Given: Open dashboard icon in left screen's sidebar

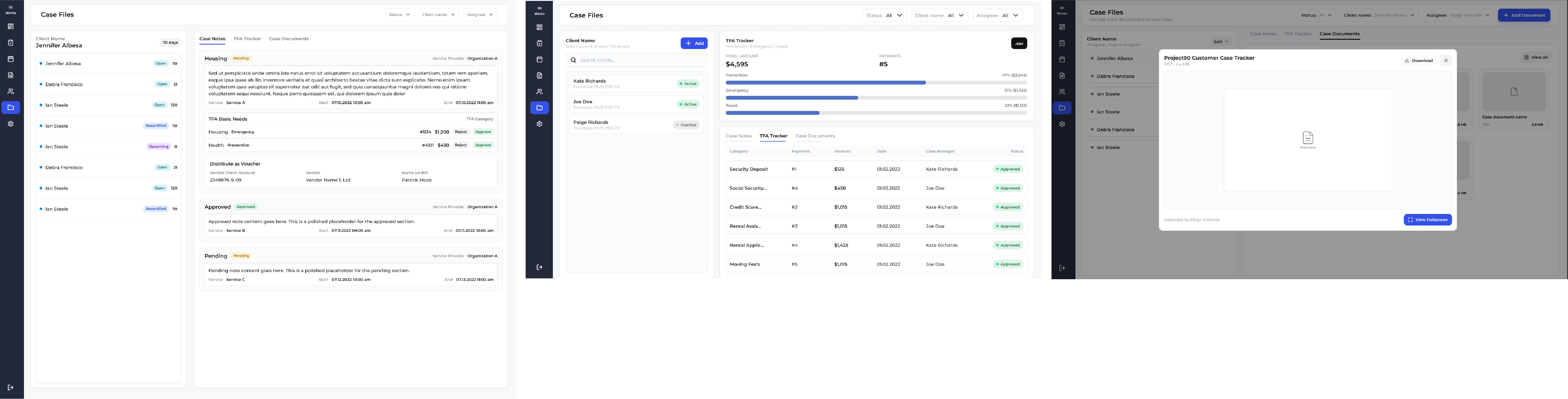Looking at the screenshot, I should click(x=10, y=26).
